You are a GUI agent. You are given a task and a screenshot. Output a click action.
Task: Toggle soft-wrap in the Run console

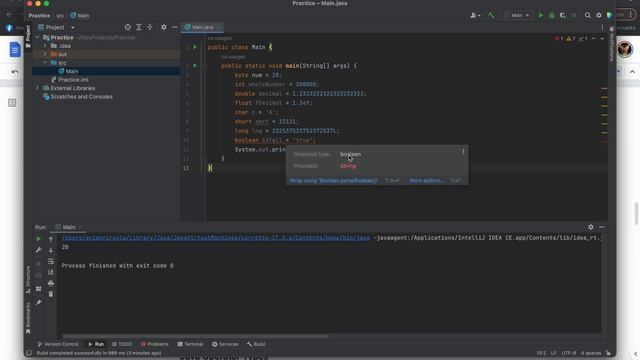click(x=51, y=261)
